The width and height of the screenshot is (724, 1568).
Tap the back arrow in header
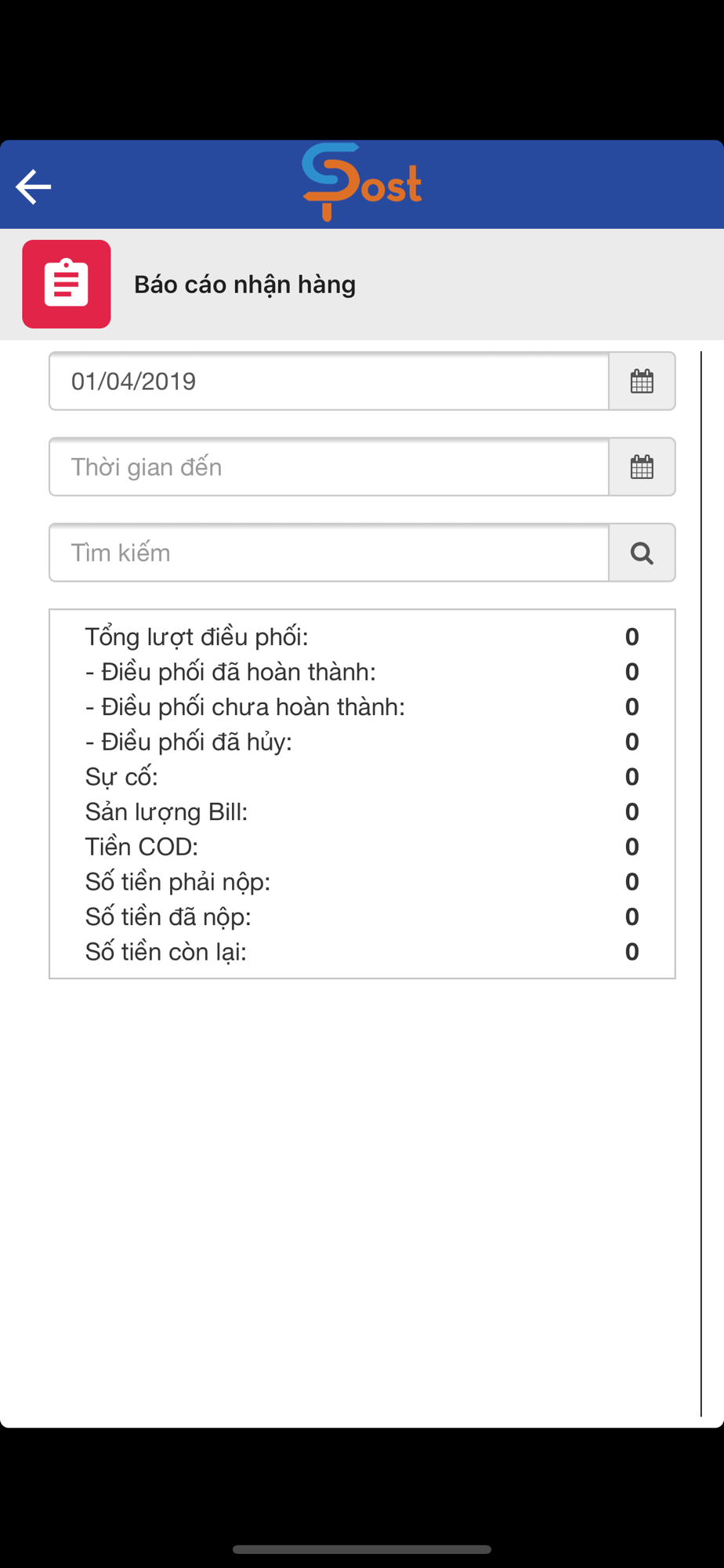tap(33, 187)
